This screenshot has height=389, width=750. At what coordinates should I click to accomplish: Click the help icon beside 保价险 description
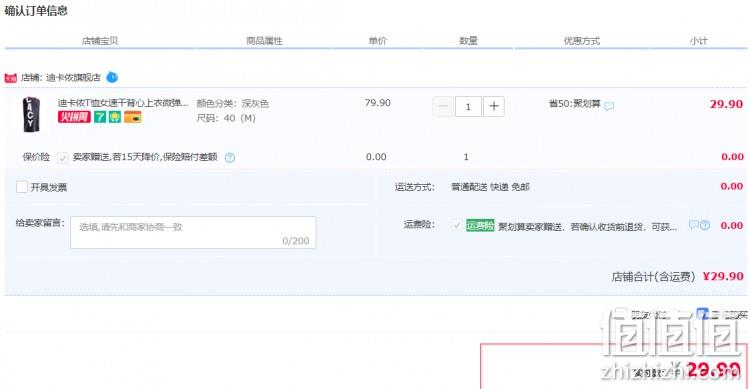tap(230, 157)
